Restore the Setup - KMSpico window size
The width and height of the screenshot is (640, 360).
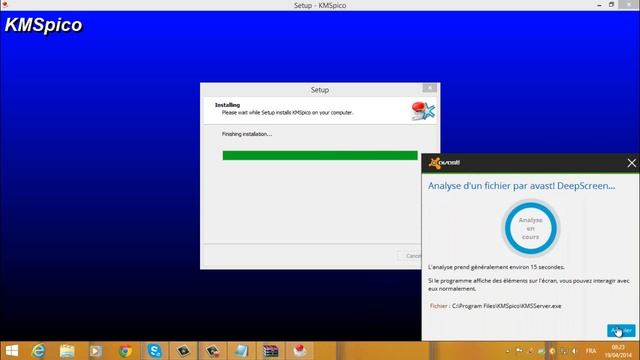tap(611, 5)
